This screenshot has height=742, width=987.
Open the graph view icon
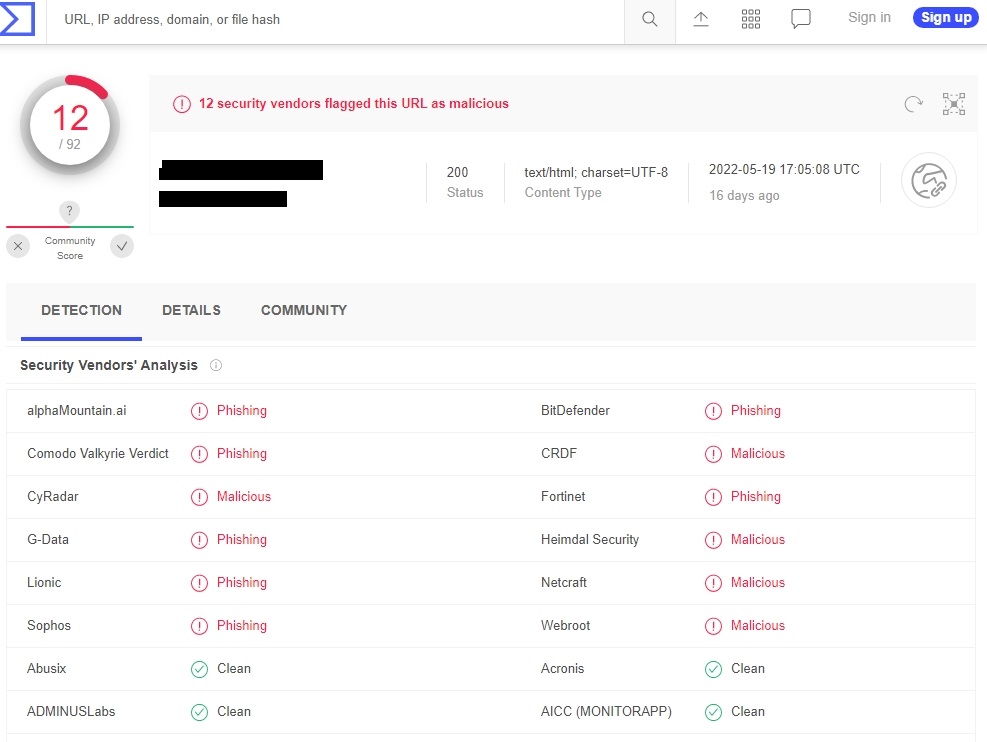[x=954, y=104]
